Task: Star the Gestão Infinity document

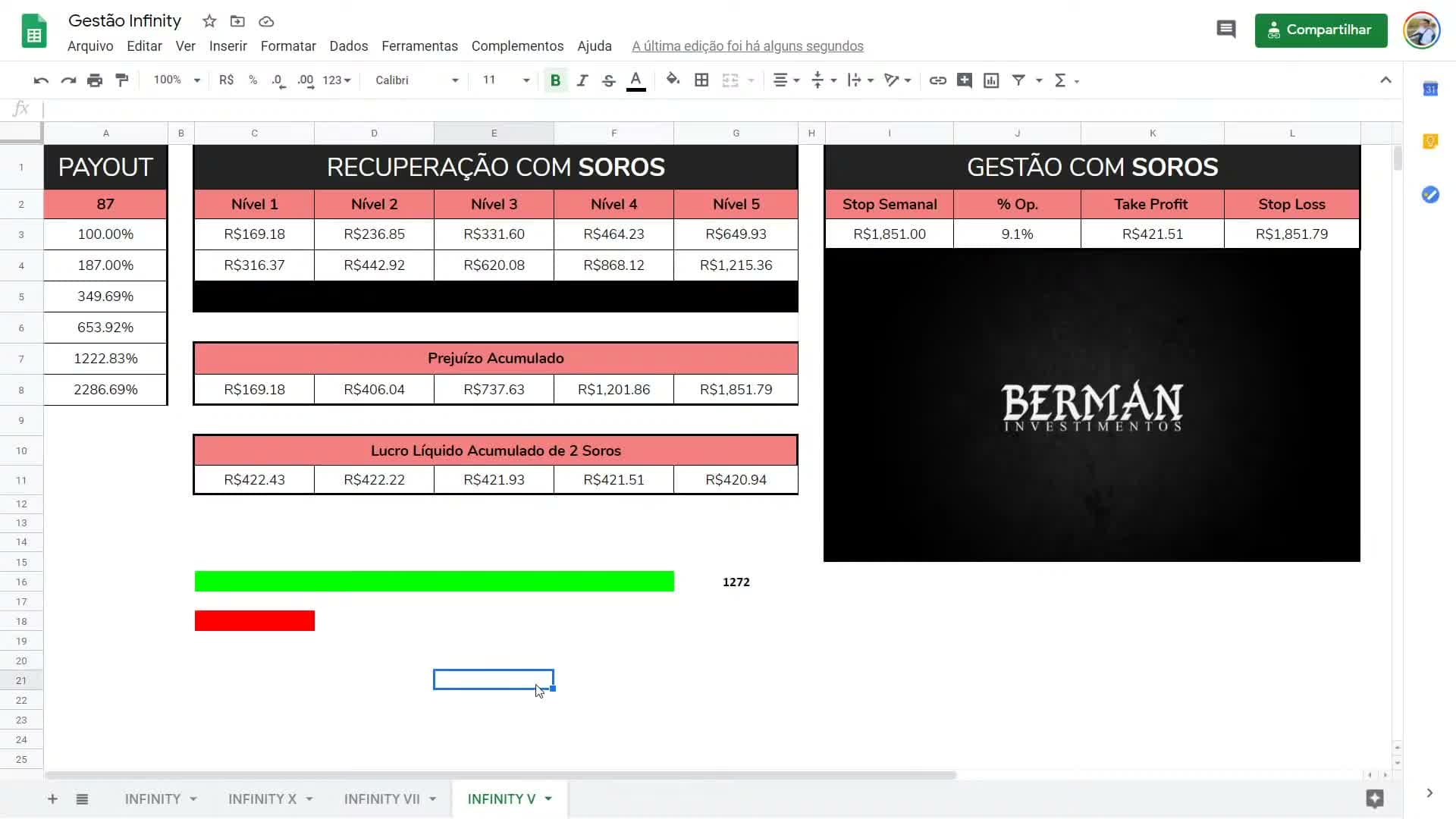Action: (x=209, y=21)
